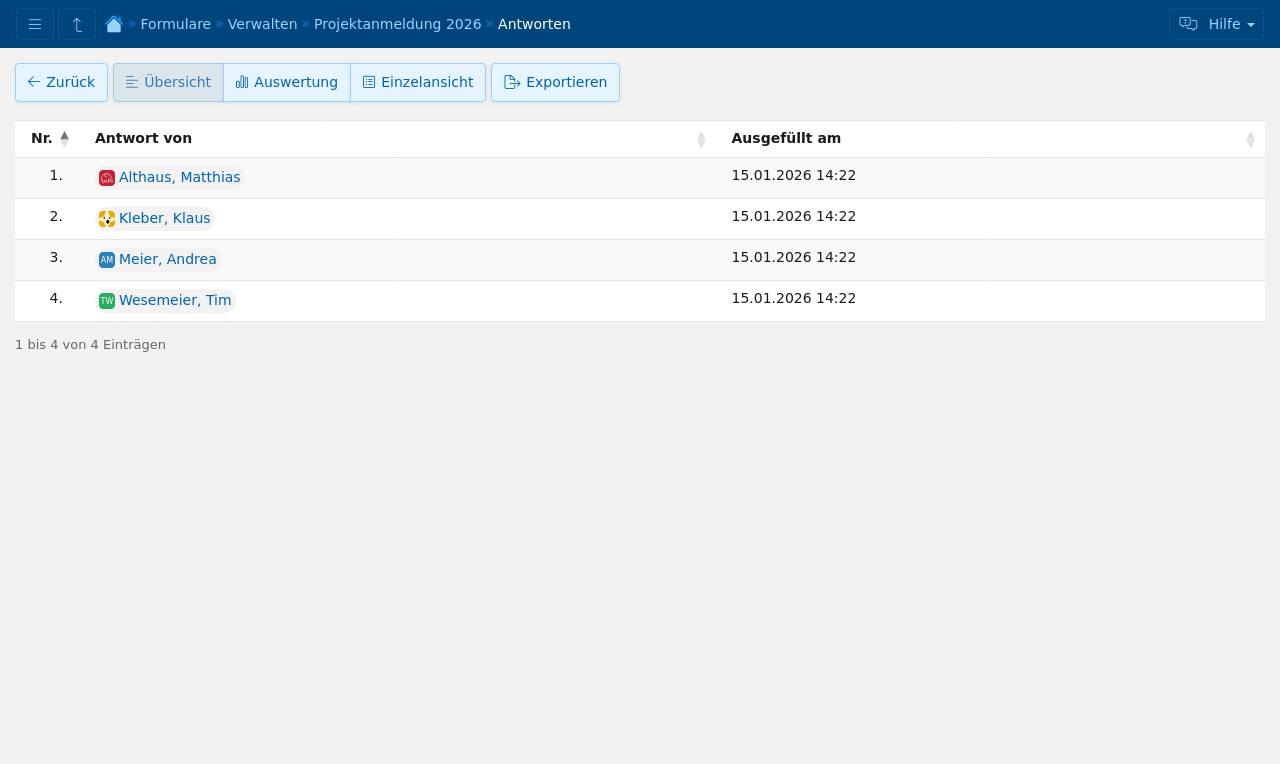The image size is (1280, 764).
Task: Click Klaus Kleber's yellow avatar icon
Action: 107,219
